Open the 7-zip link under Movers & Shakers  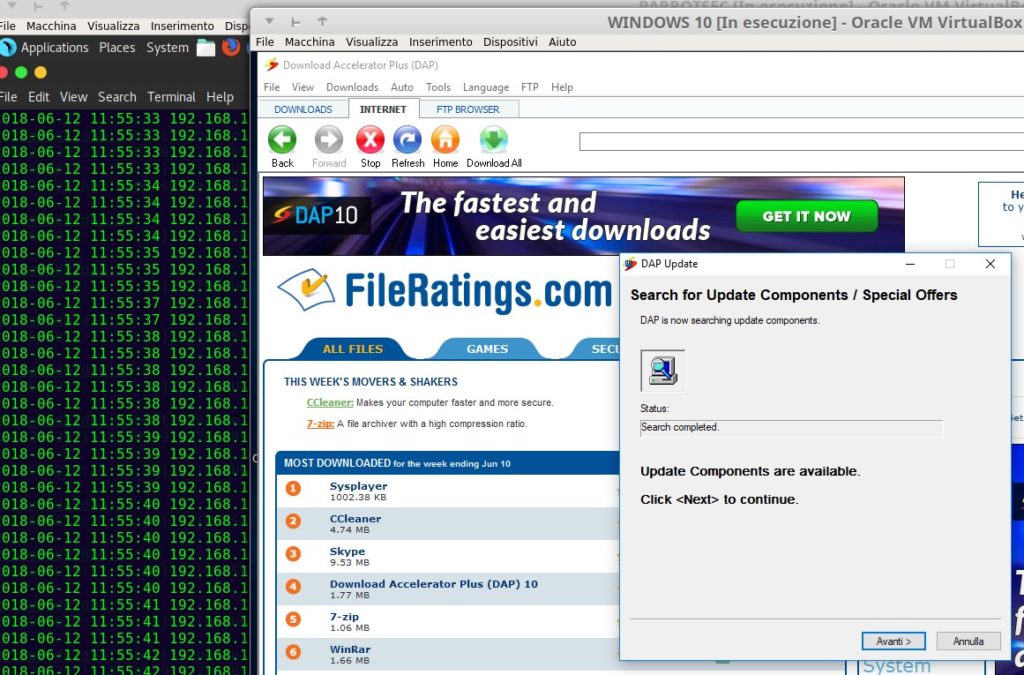click(320, 424)
